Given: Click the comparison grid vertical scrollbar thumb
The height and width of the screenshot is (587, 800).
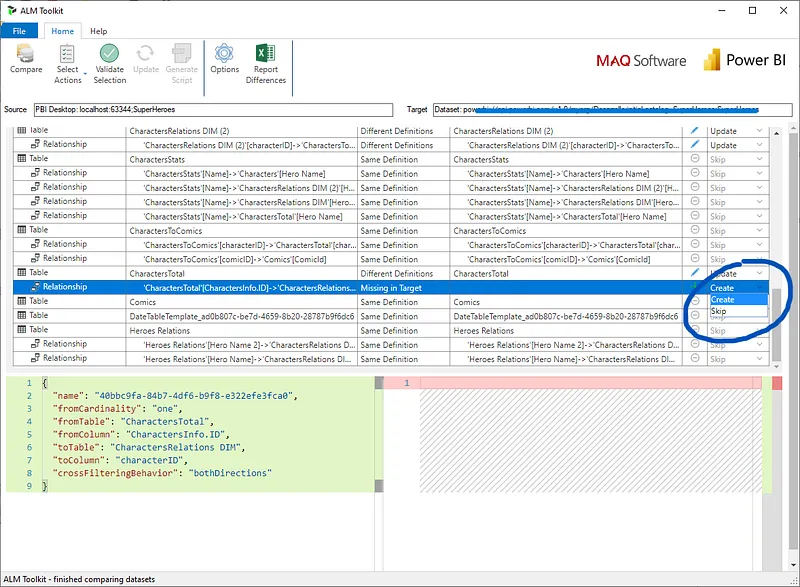Looking at the screenshot, I should pos(776,324).
